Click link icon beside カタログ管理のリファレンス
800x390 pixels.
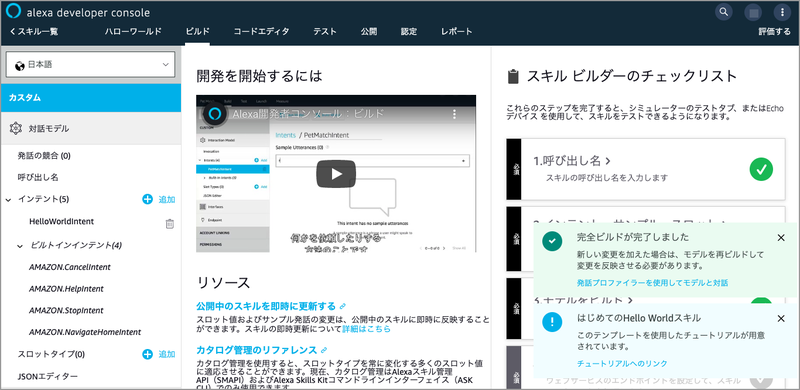pyautogui.click(x=323, y=350)
